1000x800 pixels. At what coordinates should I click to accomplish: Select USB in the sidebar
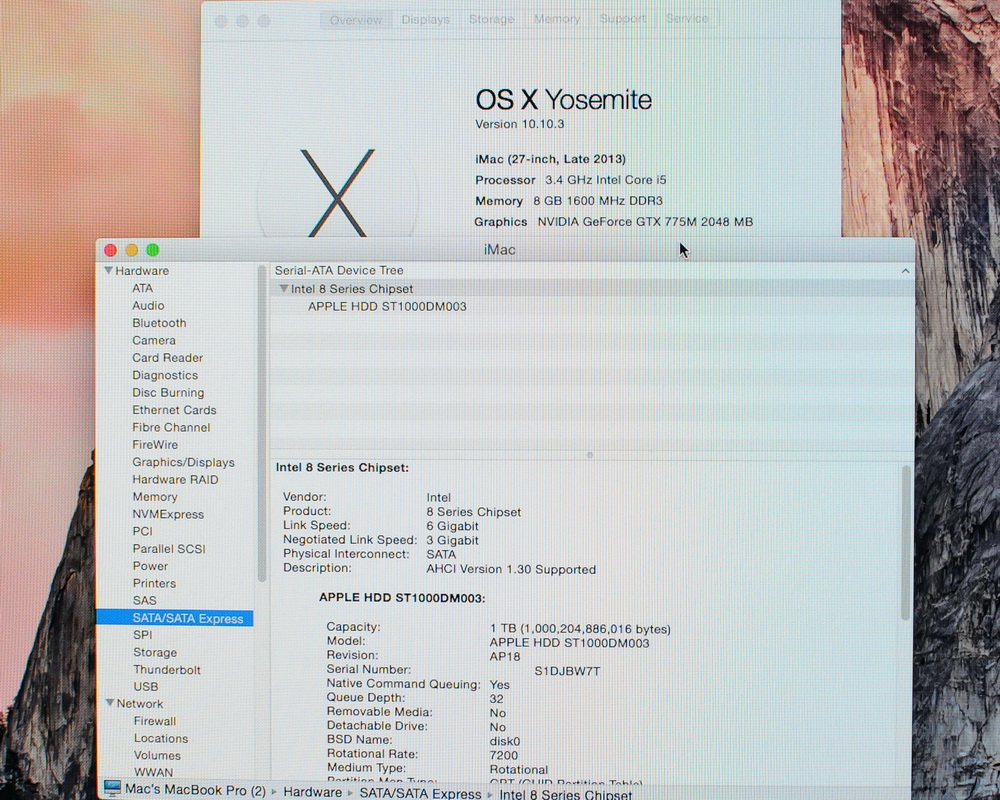coord(145,686)
